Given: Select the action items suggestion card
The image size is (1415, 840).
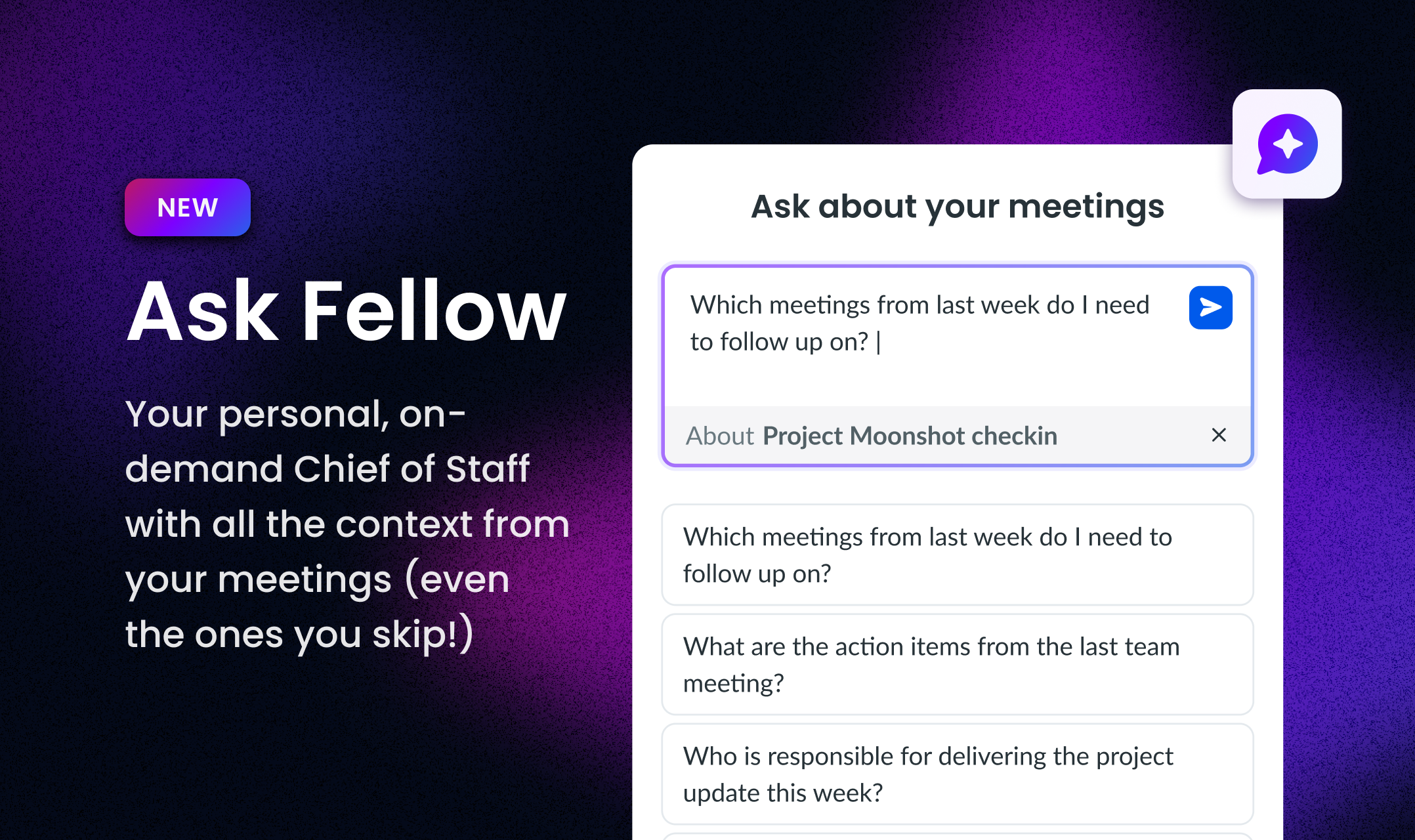Looking at the screenshot, I should click(957, 664).
